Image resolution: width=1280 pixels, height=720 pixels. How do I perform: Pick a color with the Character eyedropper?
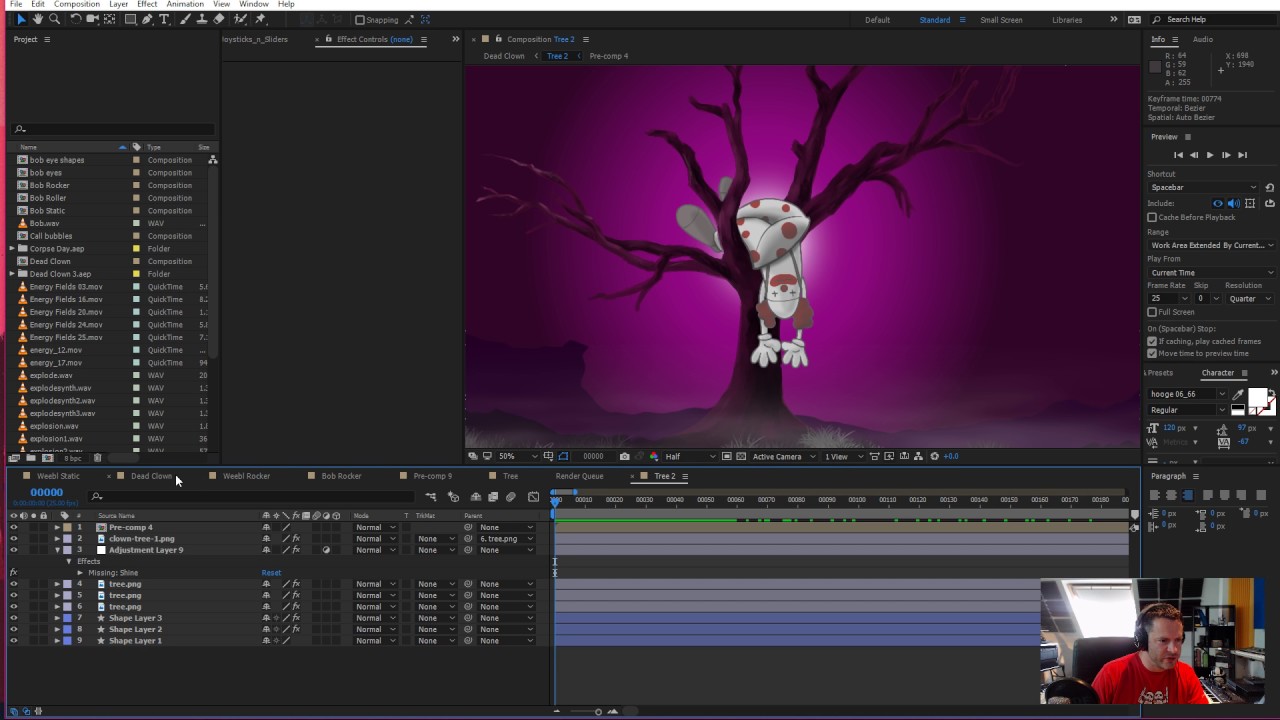pyautogui.click(x=1238, y=394)
